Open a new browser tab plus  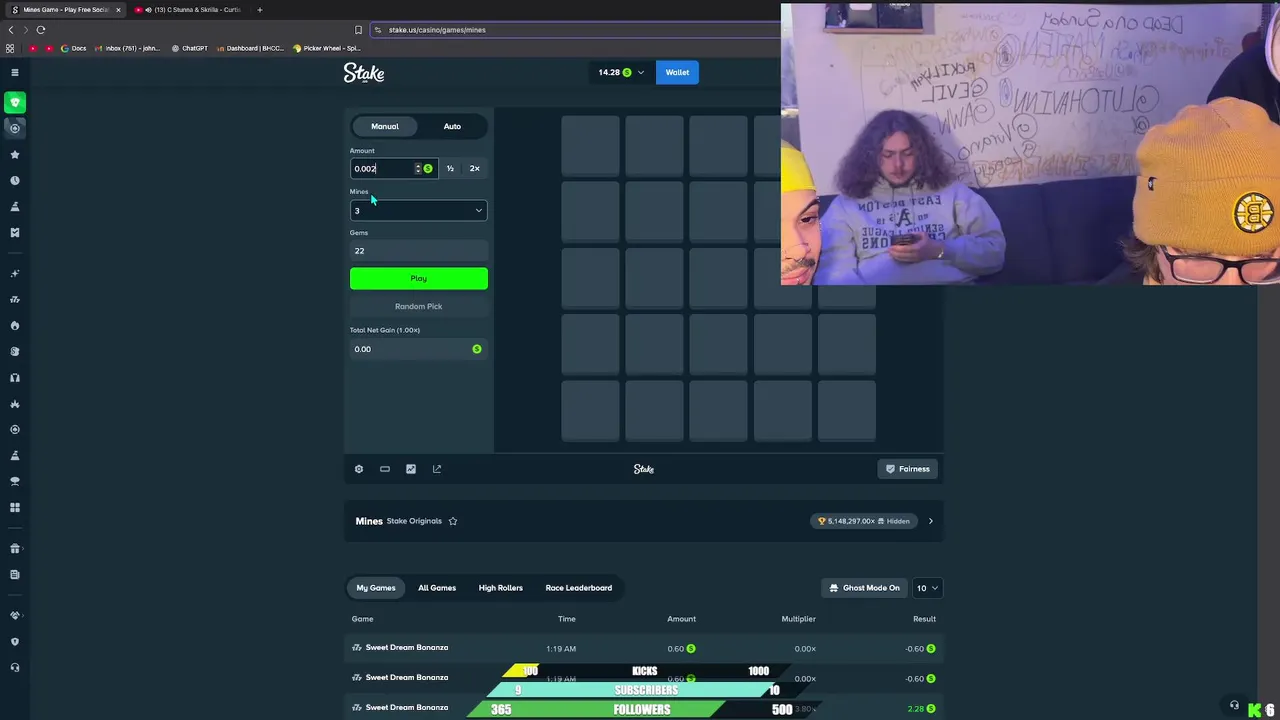(x=260, y=10)
